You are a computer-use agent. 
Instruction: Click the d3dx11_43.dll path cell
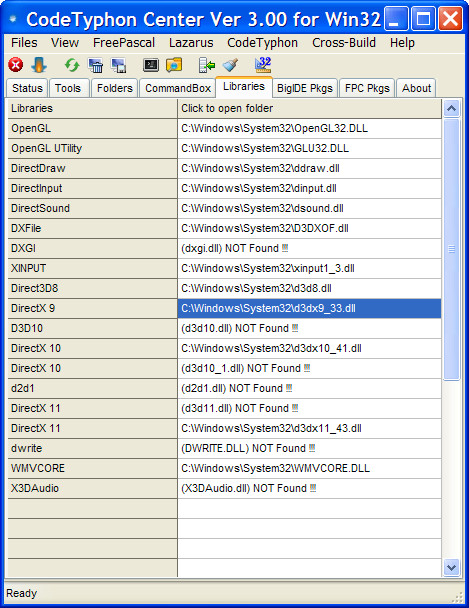309,428
